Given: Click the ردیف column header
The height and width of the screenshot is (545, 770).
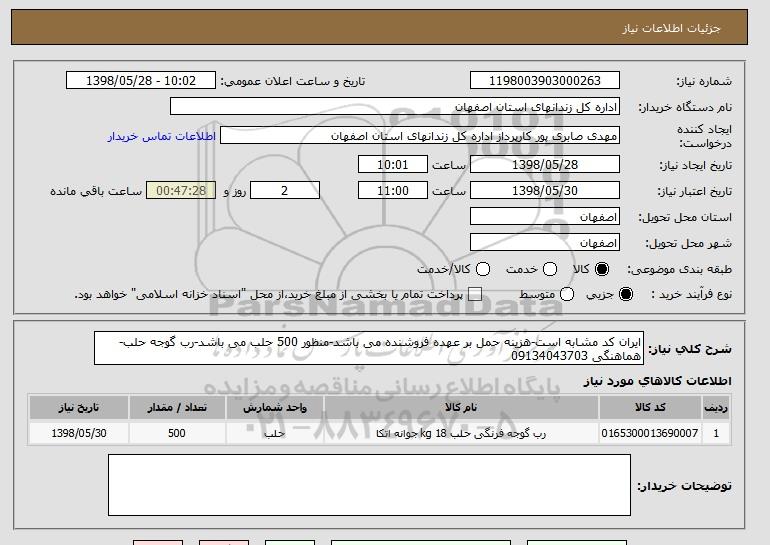Looking at the screenshot, I should click(716, 408).
